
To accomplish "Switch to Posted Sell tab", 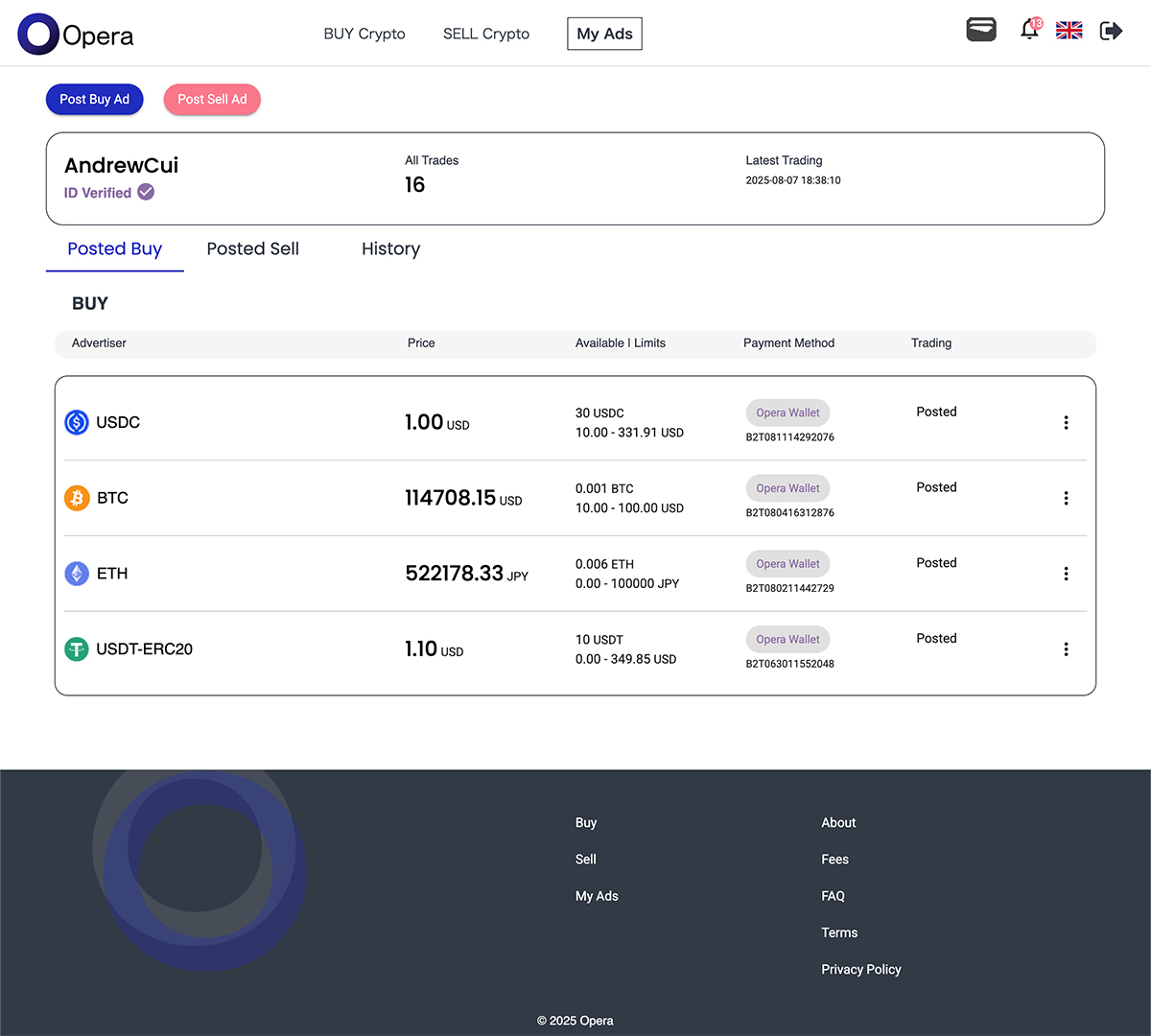I will (253, 249).
